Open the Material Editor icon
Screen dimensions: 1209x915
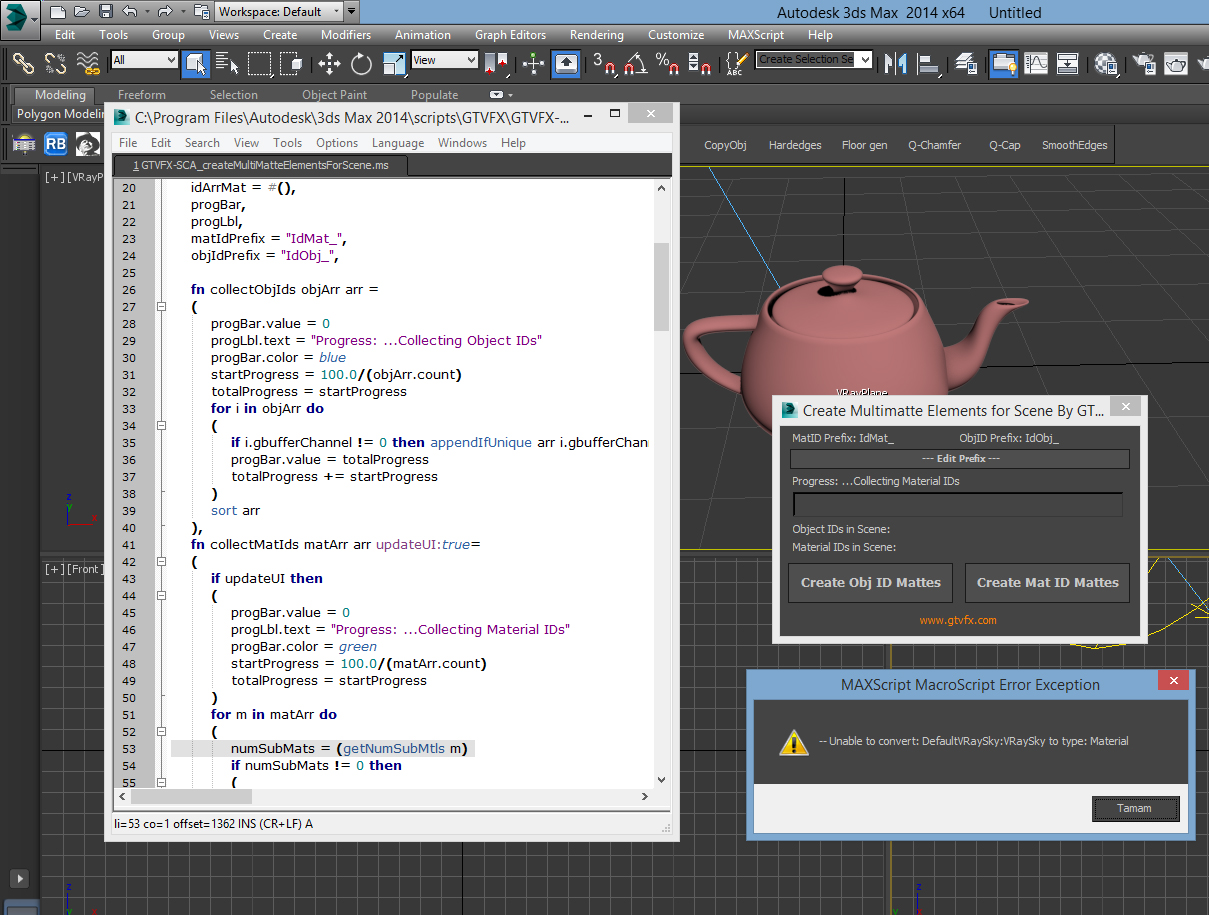[1106, 64]
